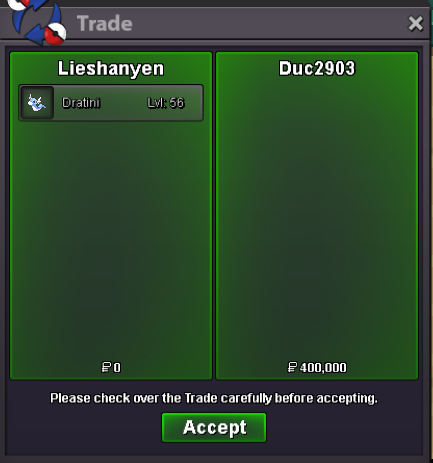Click the Dratini sprite icon

[37, 102]
